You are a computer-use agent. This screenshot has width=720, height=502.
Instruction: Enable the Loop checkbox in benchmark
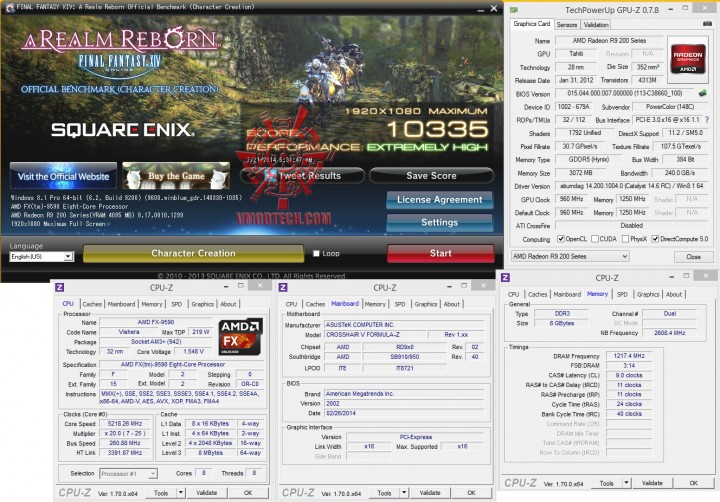coord(316,254)
